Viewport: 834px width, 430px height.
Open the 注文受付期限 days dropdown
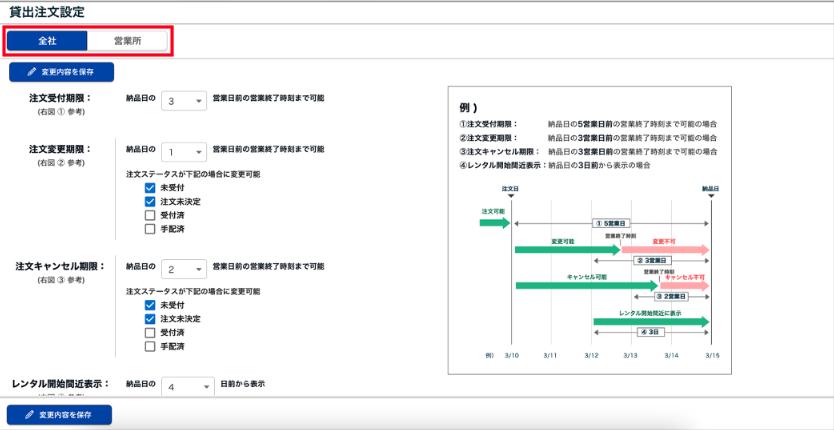[x=184, y=100]
